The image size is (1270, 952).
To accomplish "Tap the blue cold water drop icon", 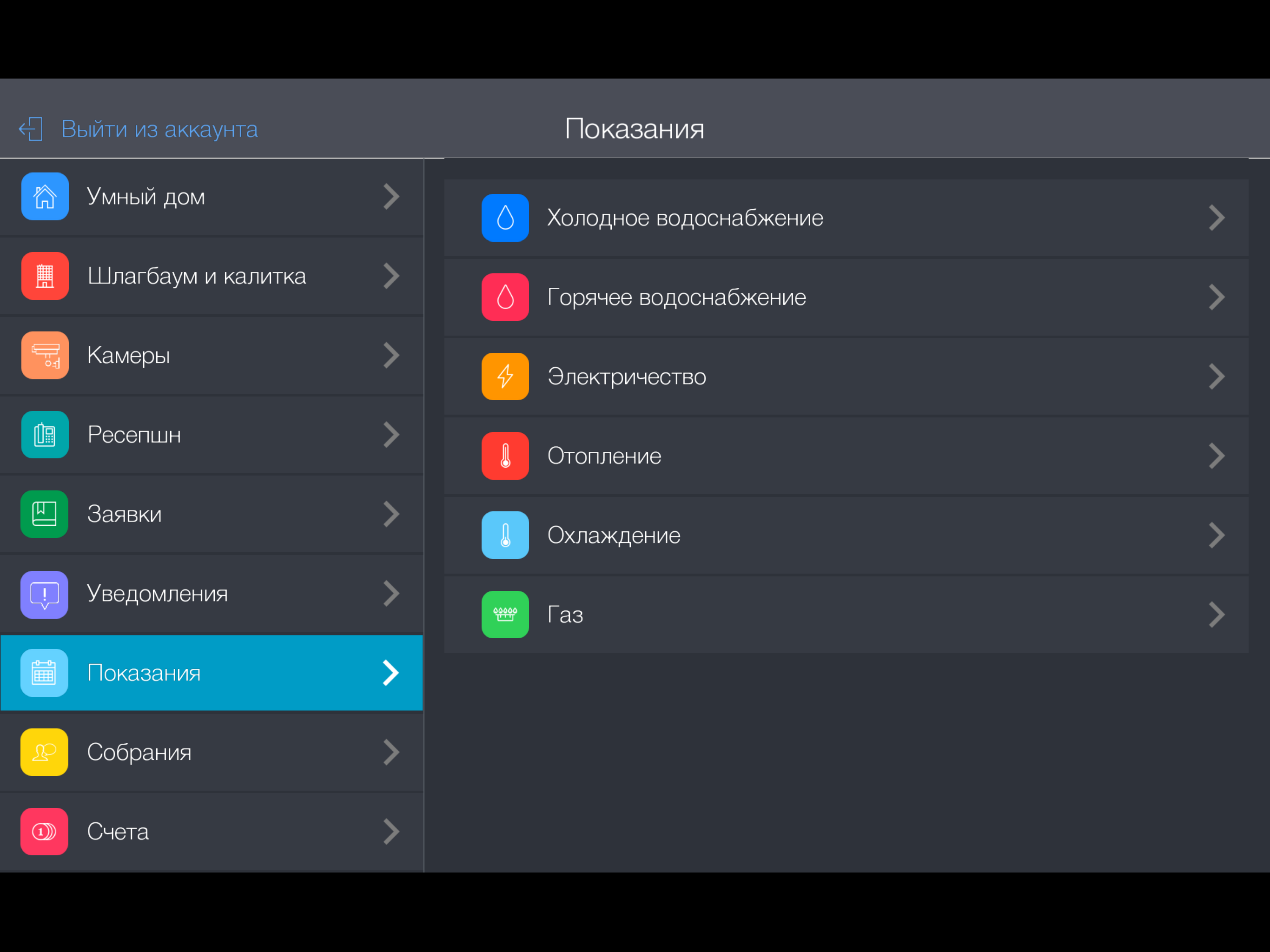I will coord(505,218).
